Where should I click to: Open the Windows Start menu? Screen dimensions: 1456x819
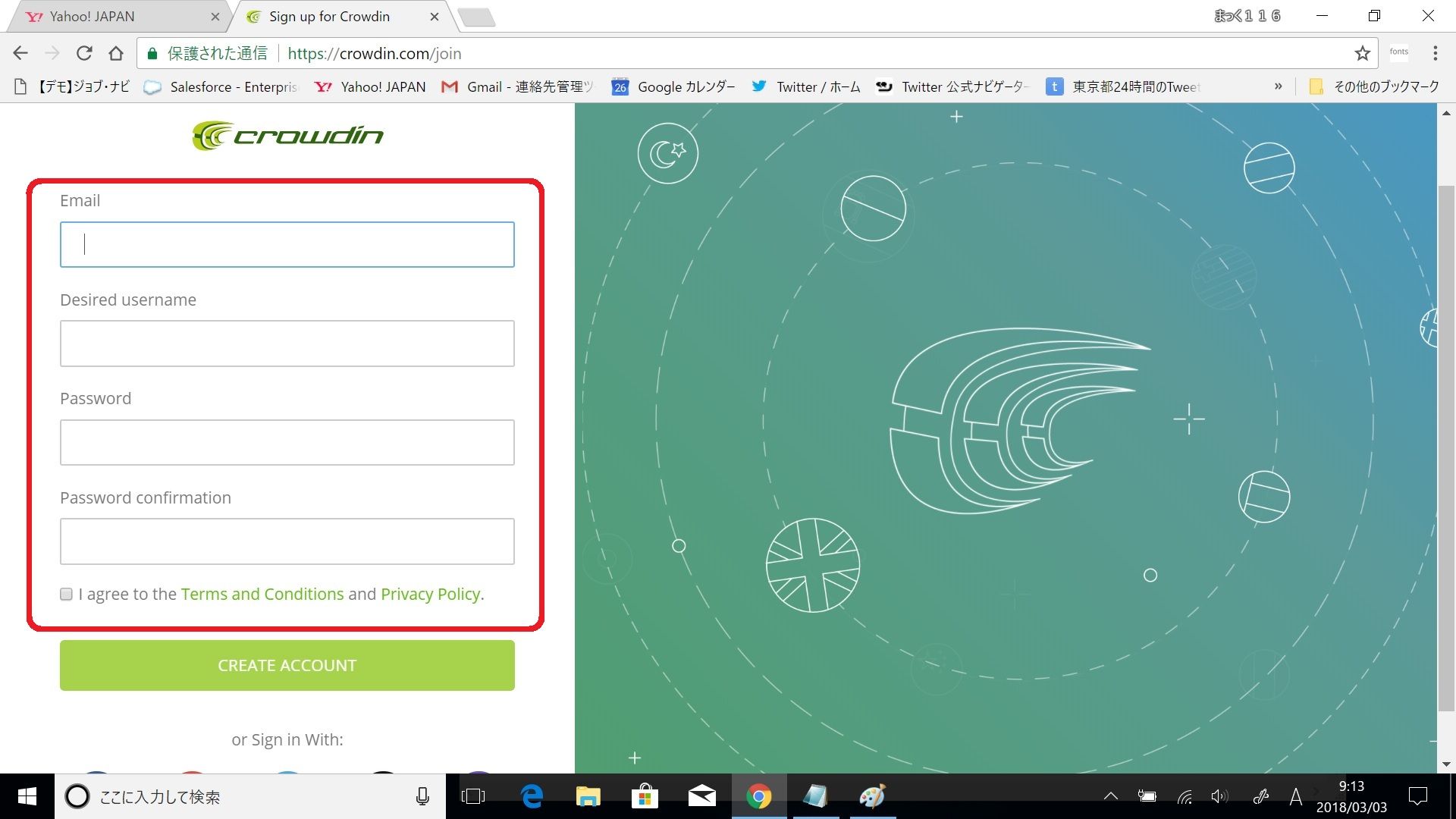coord(27,796)
